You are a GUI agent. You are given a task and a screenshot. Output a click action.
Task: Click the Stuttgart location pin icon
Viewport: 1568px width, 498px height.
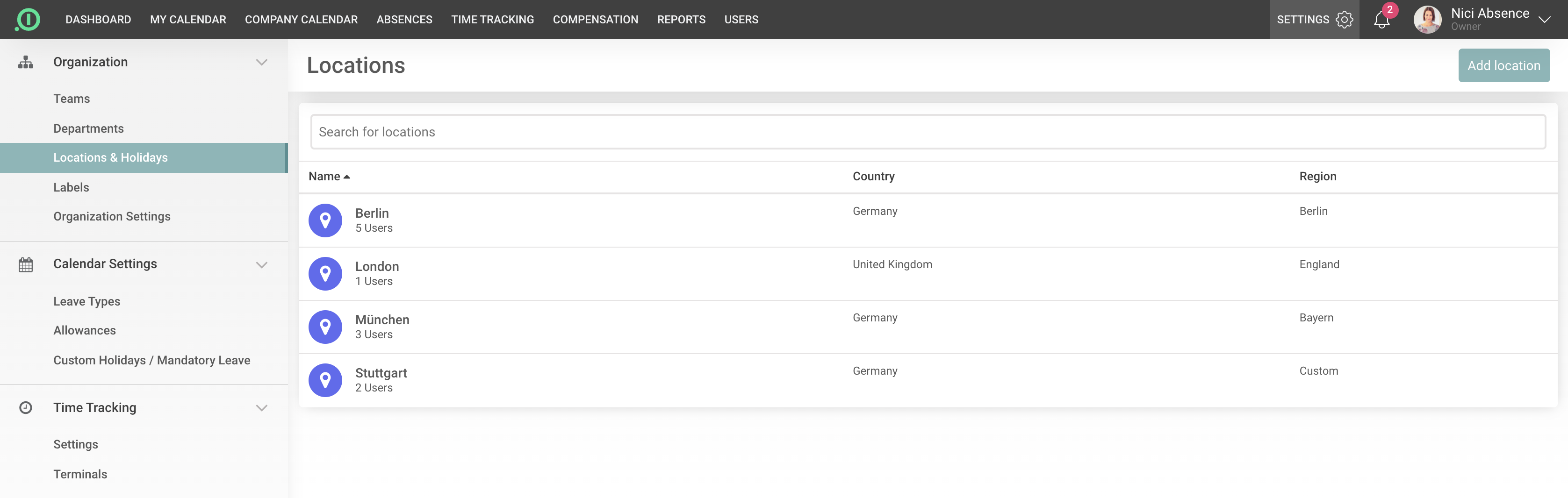tap(325, 380)
